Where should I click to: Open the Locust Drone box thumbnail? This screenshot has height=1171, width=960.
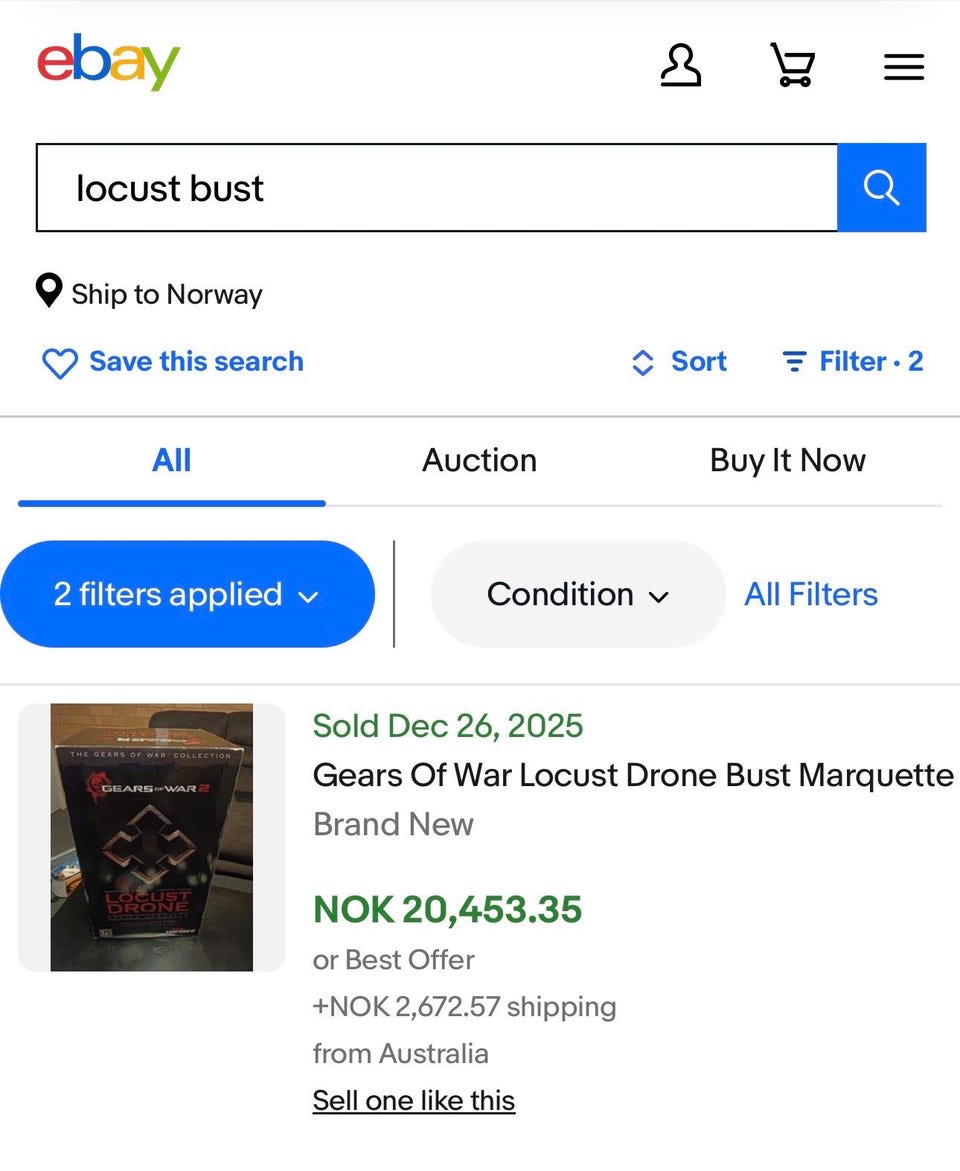pos(152,837)
